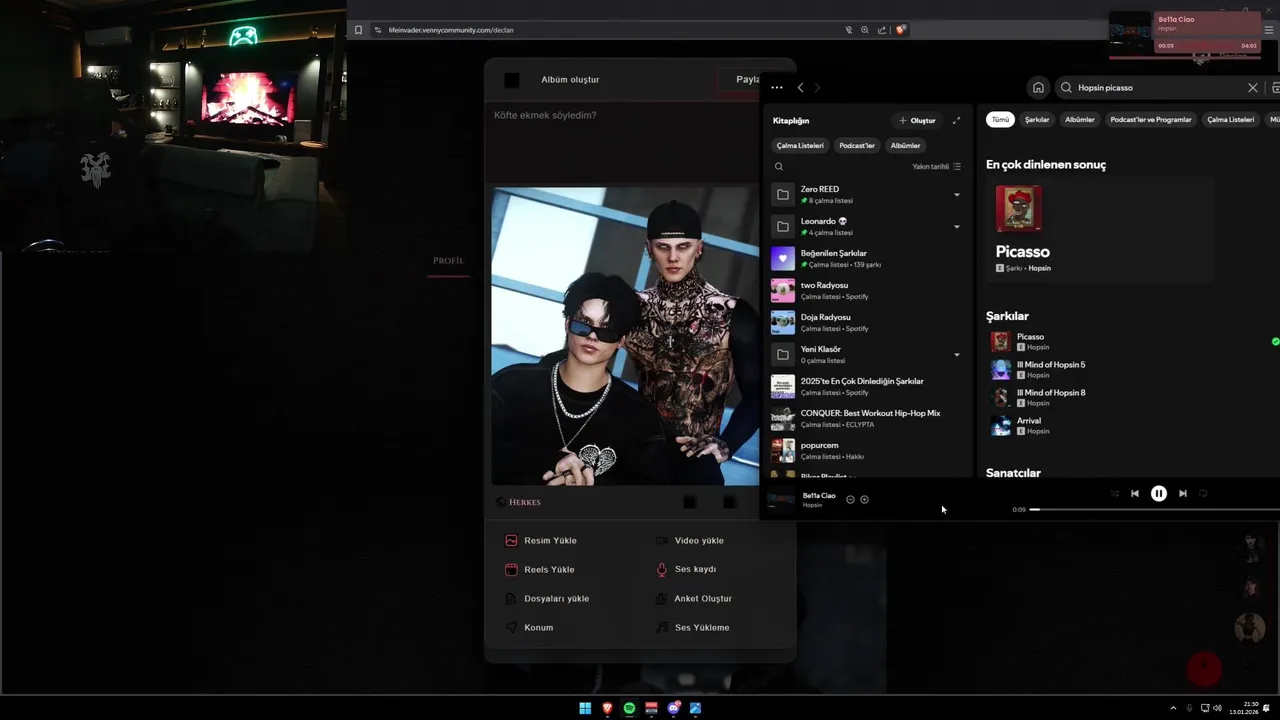Choose Dosyaları yükle option
This screenshot has height=720, width=1280.
click(x=547, y=598)
